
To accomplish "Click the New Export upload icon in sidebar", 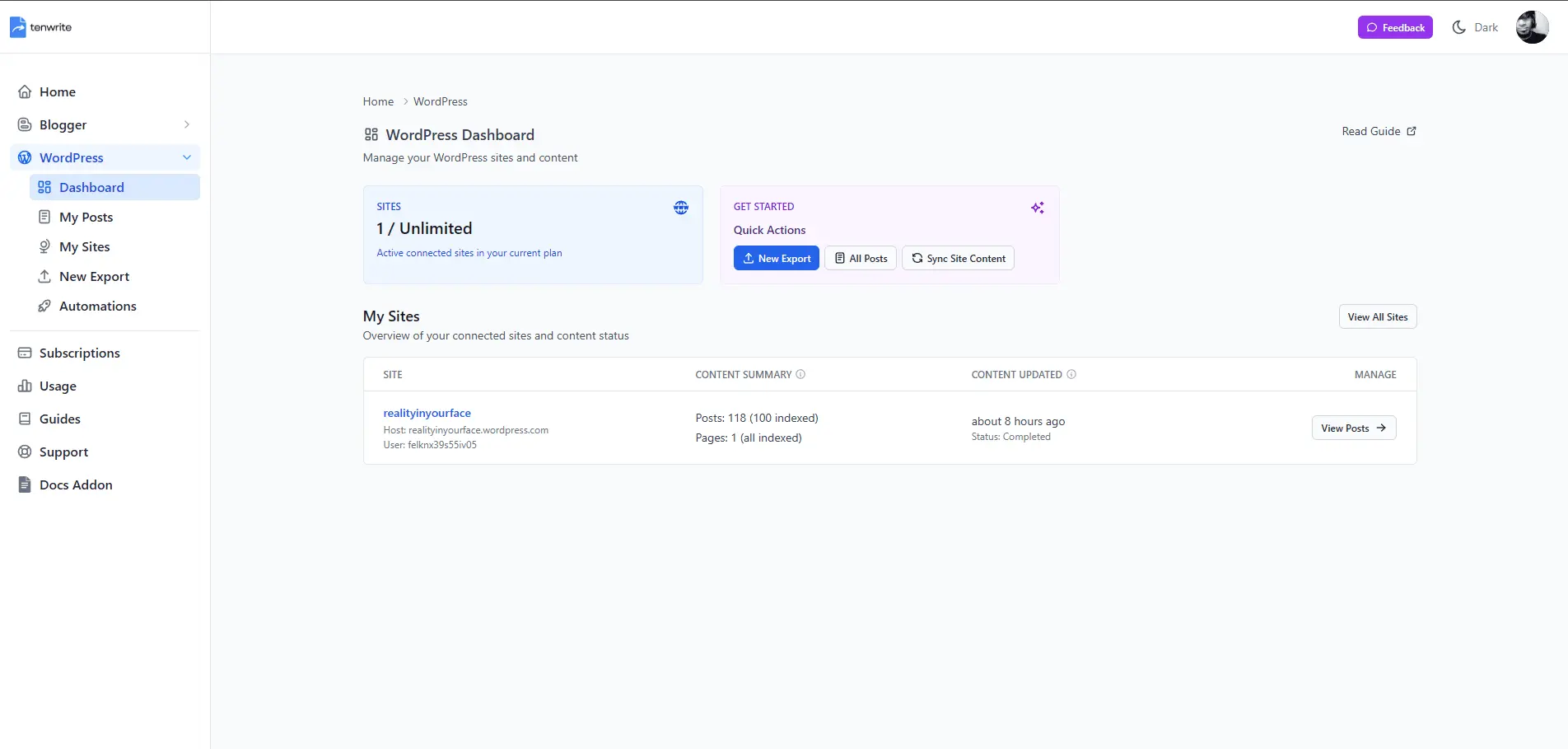I will (44, 276).
